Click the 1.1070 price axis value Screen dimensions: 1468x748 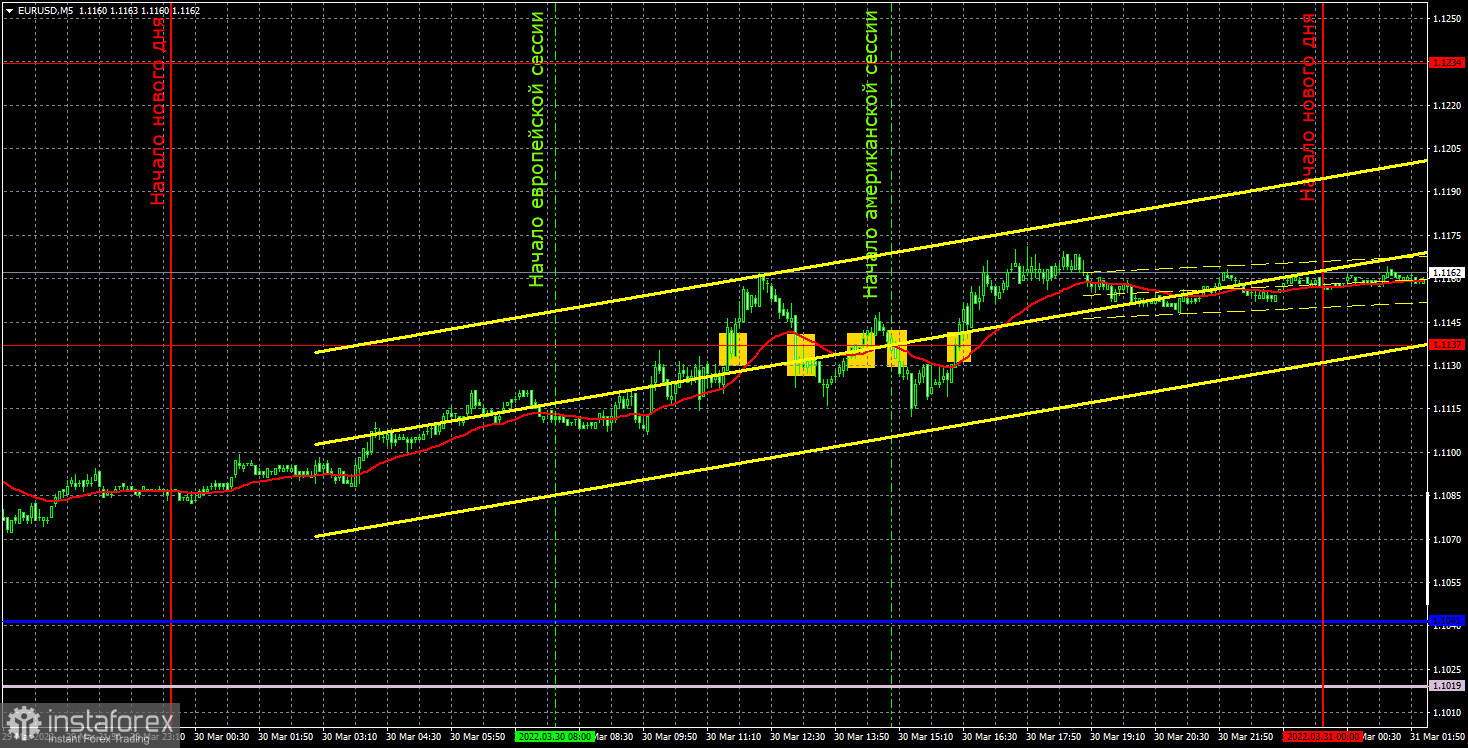[1447, 539]
